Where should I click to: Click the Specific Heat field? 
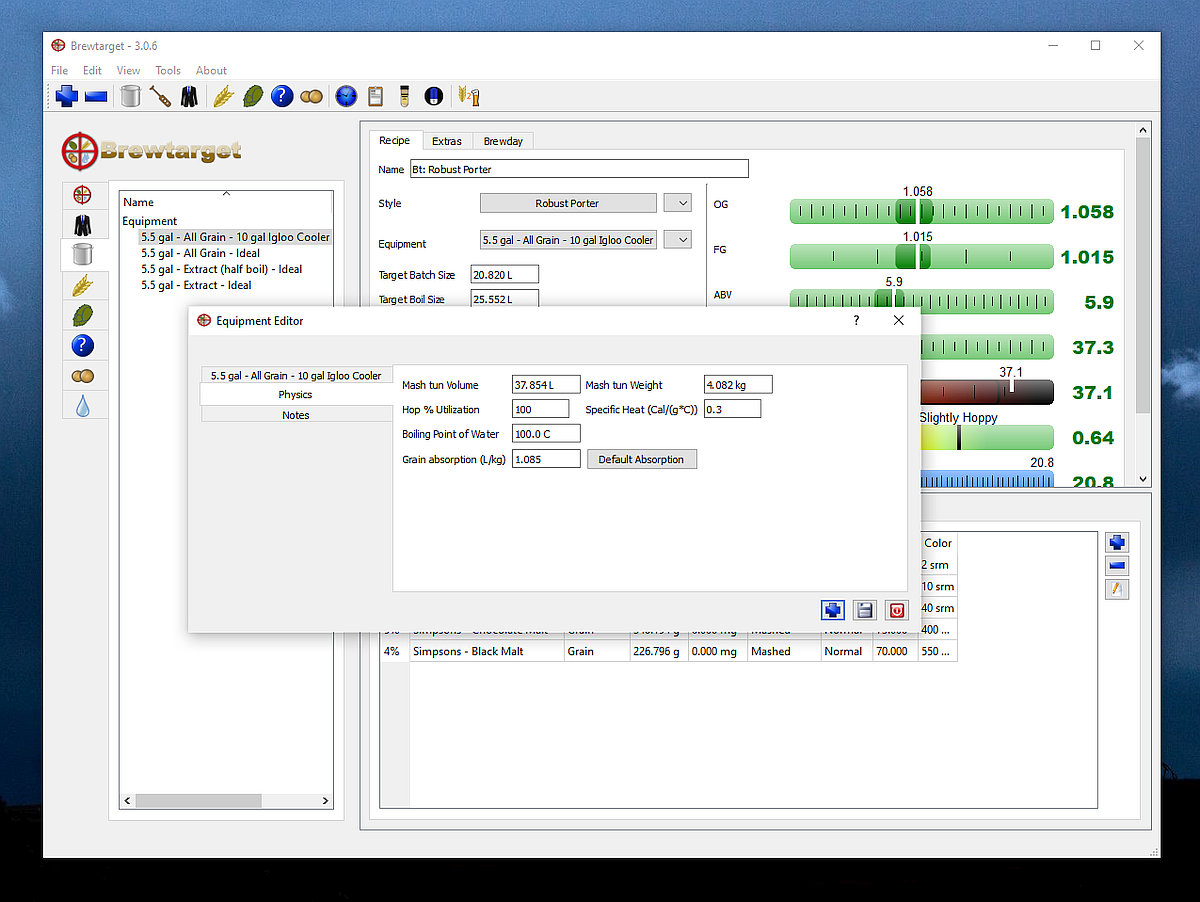732,409
